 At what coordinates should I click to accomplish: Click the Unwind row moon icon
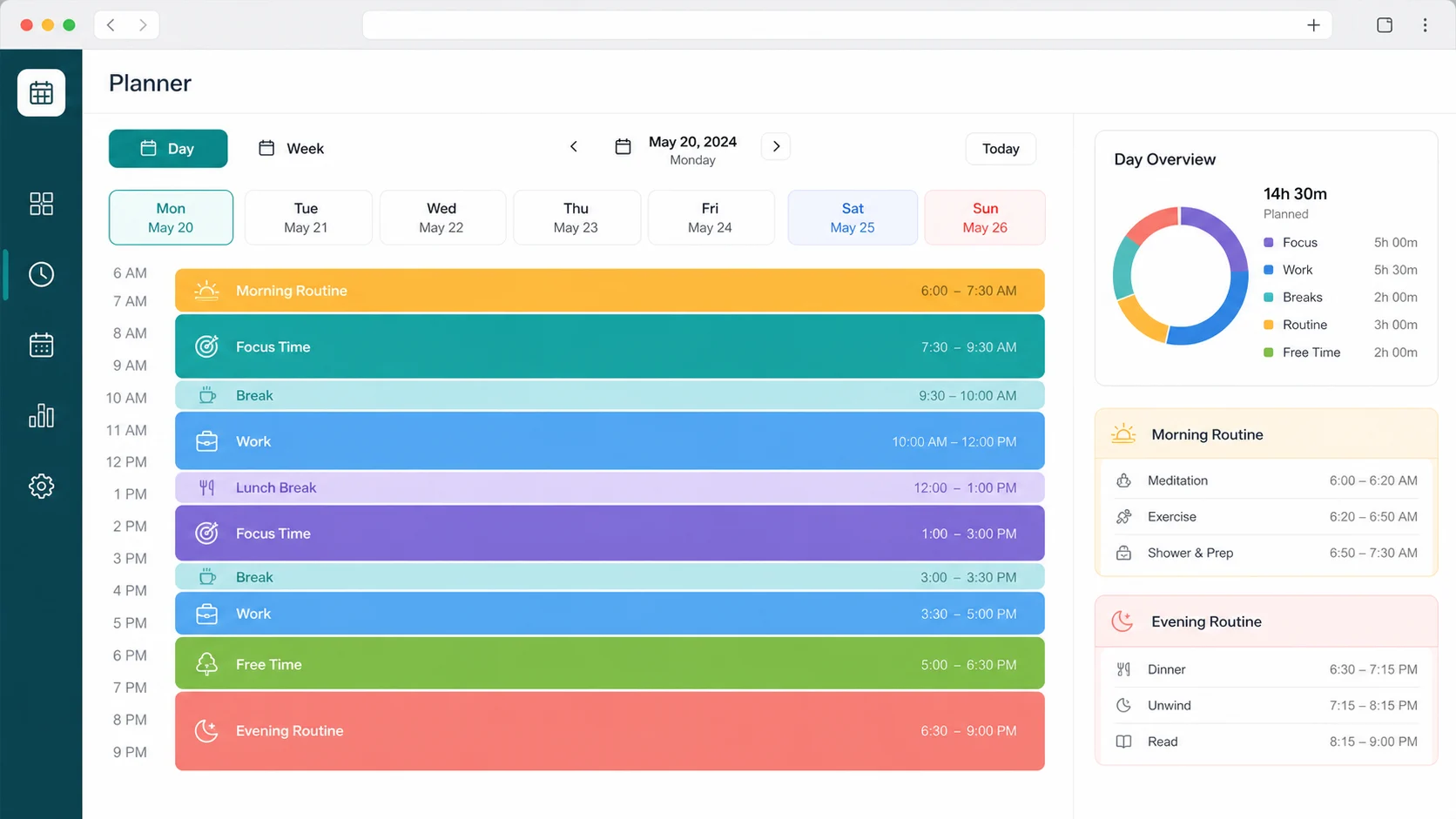[1123, 705]
